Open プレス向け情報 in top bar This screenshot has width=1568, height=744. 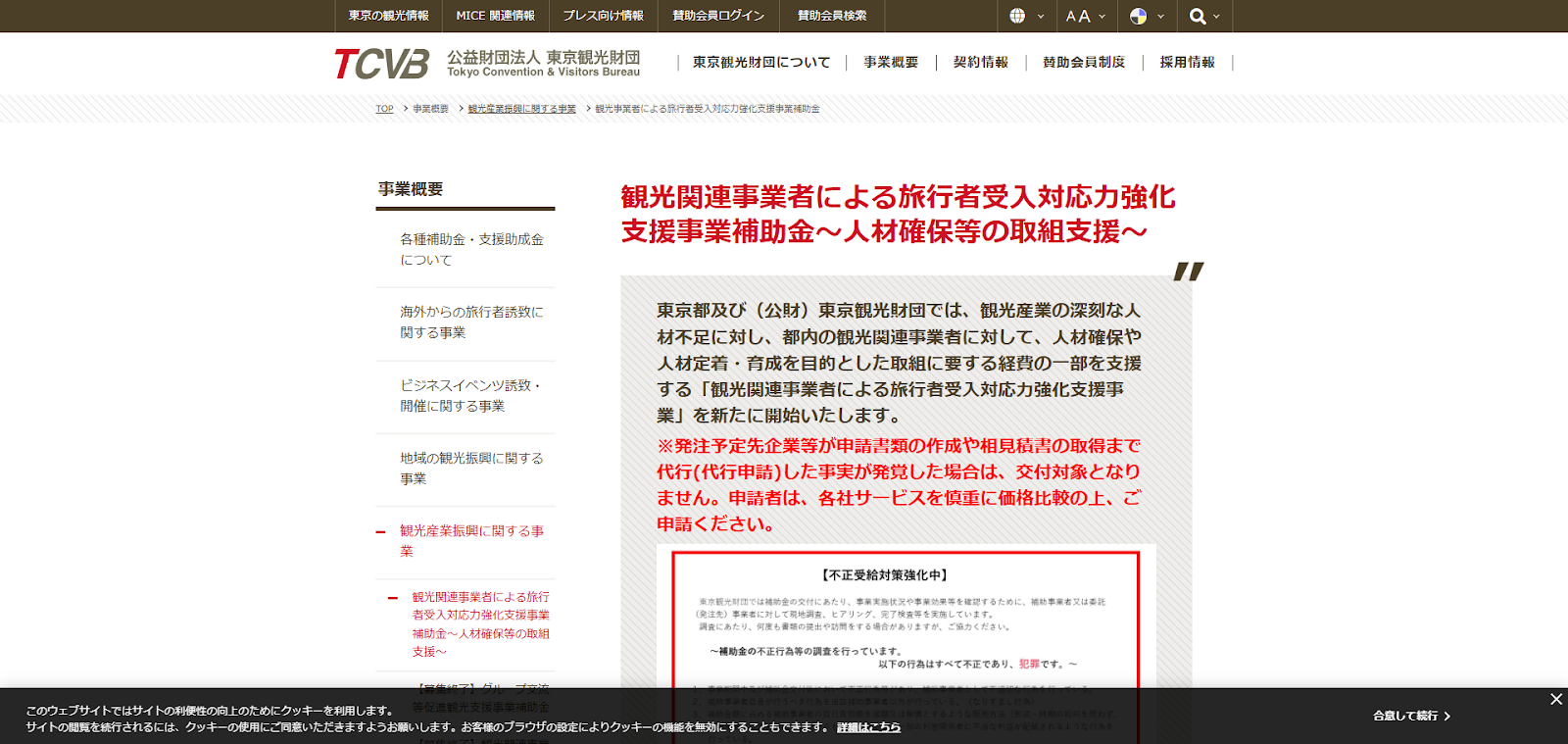point(604,16)
